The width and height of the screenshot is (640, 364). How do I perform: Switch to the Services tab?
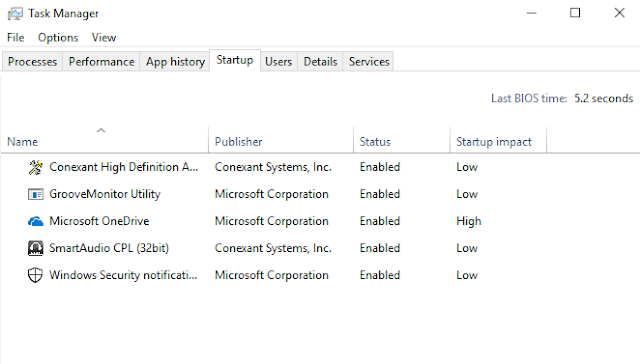369,62
